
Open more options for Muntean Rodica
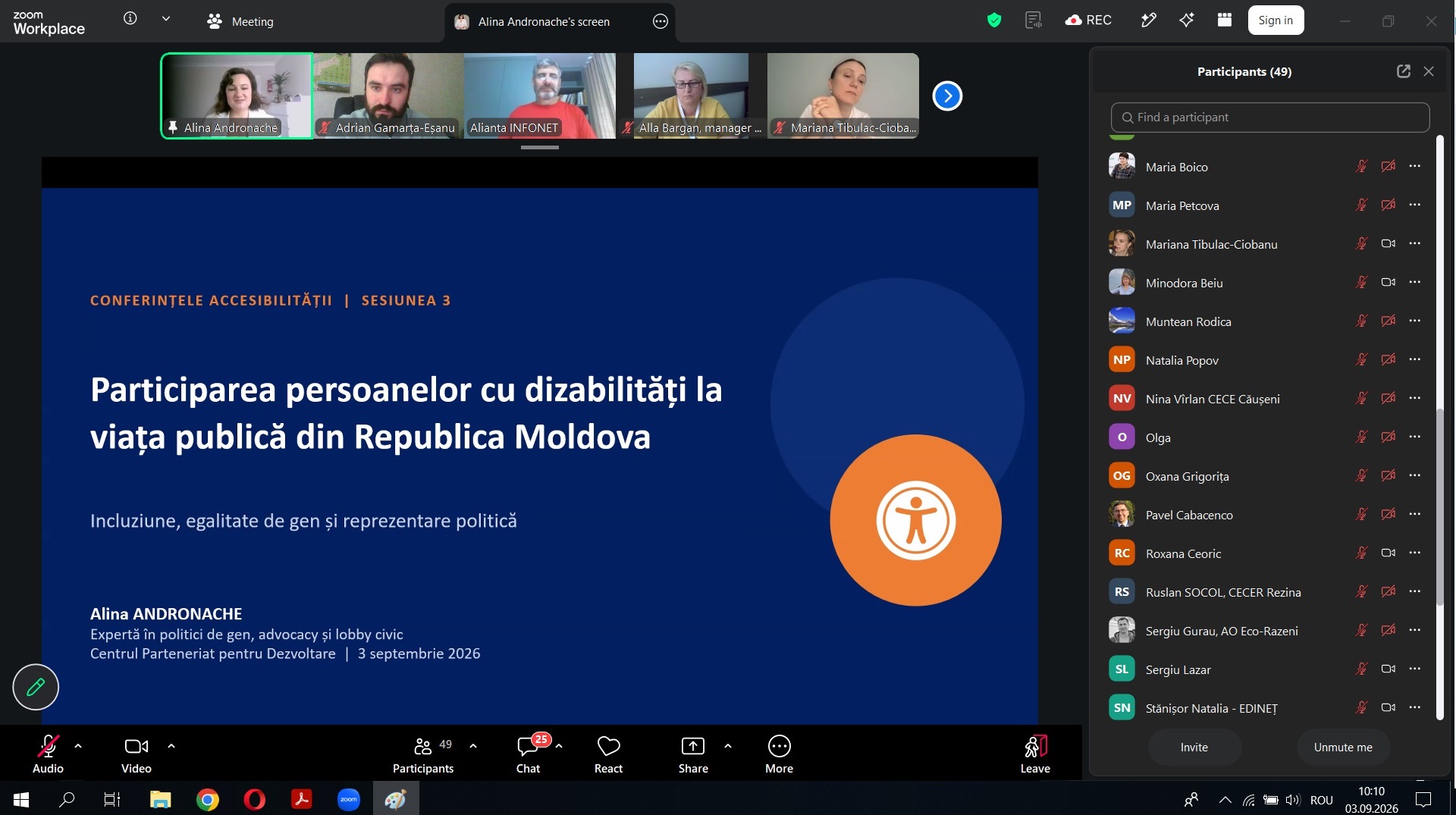[x=1415, y=321]
